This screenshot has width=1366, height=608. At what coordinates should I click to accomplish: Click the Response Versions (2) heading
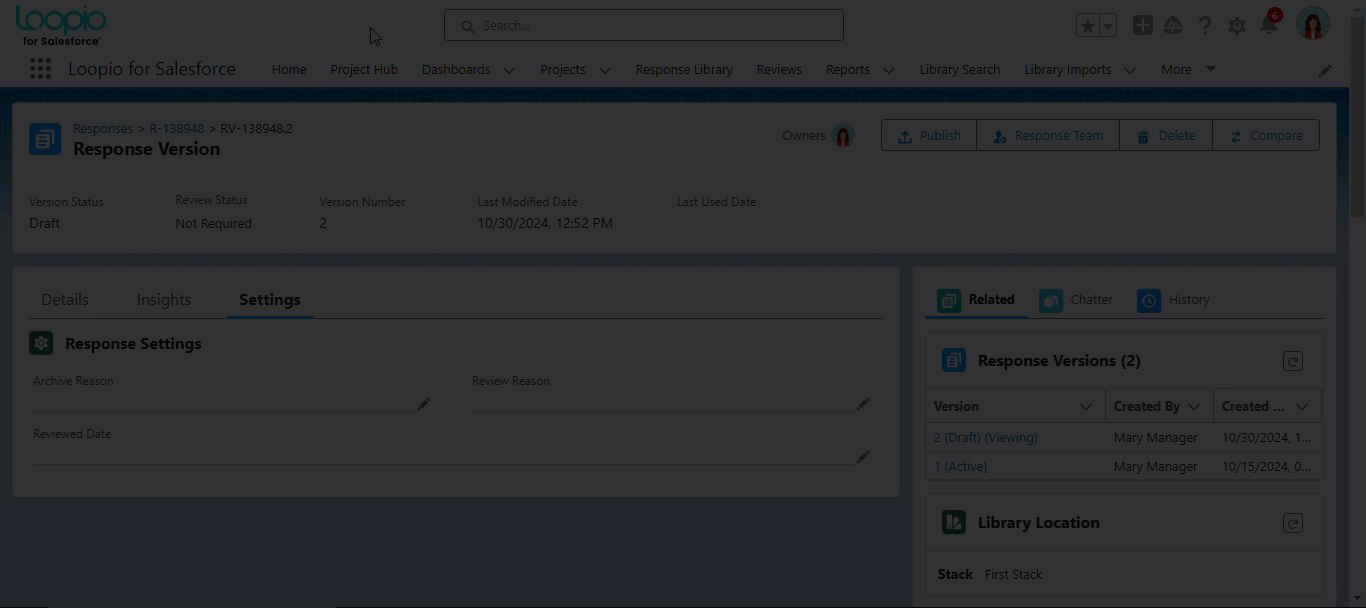[x=1059, y=361]
